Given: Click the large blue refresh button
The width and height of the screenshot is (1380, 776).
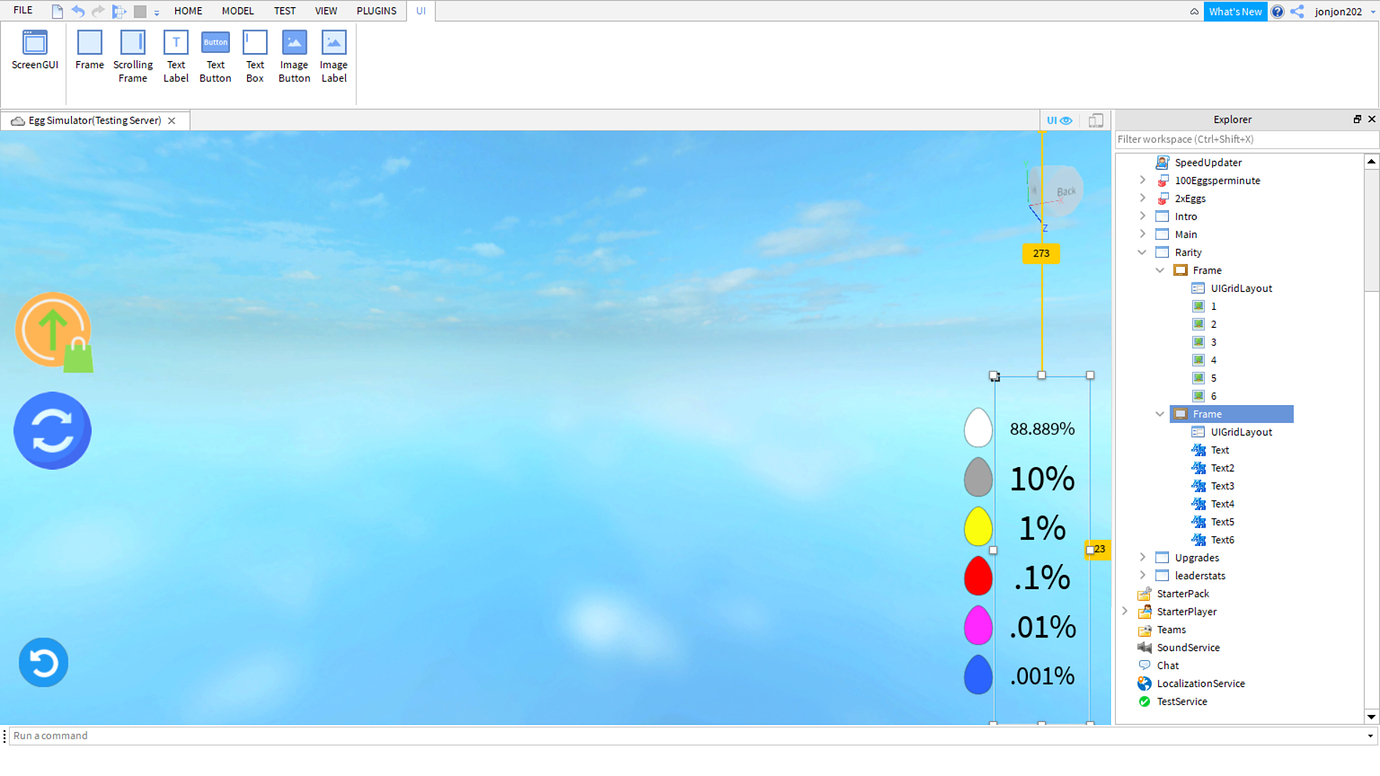Looking at the screenshot, I should 52,431.
